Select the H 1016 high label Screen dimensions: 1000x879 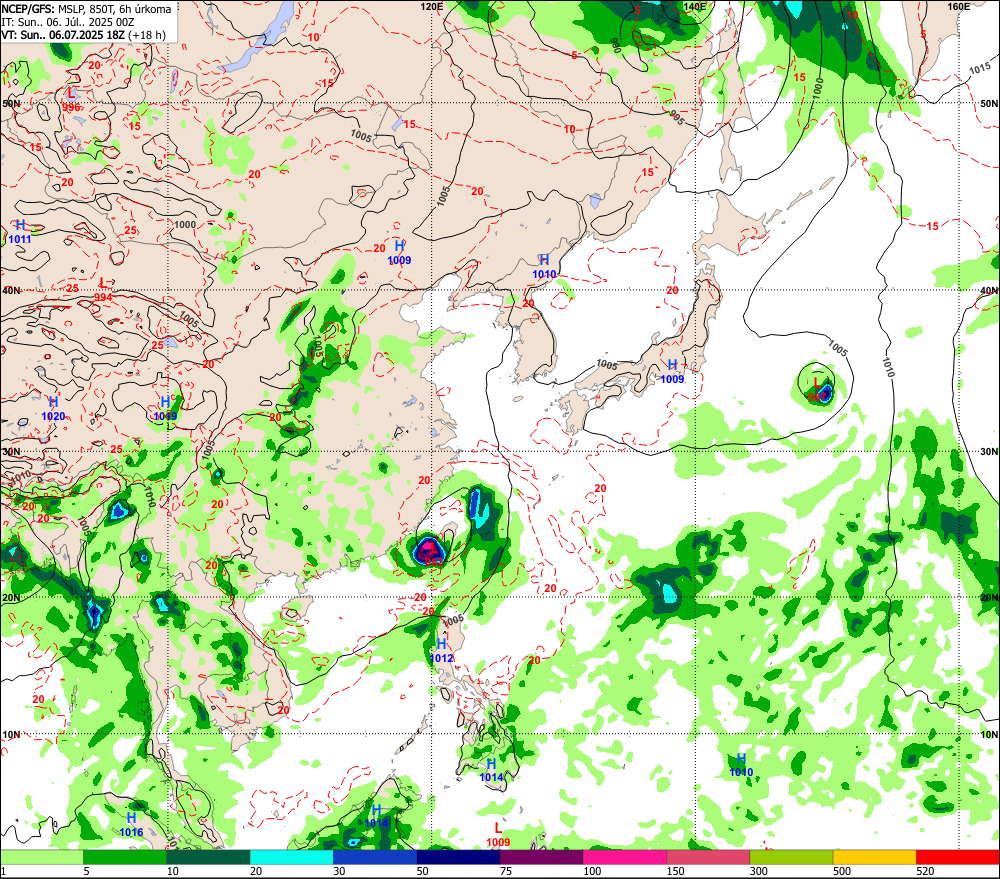tap(131, 825)
